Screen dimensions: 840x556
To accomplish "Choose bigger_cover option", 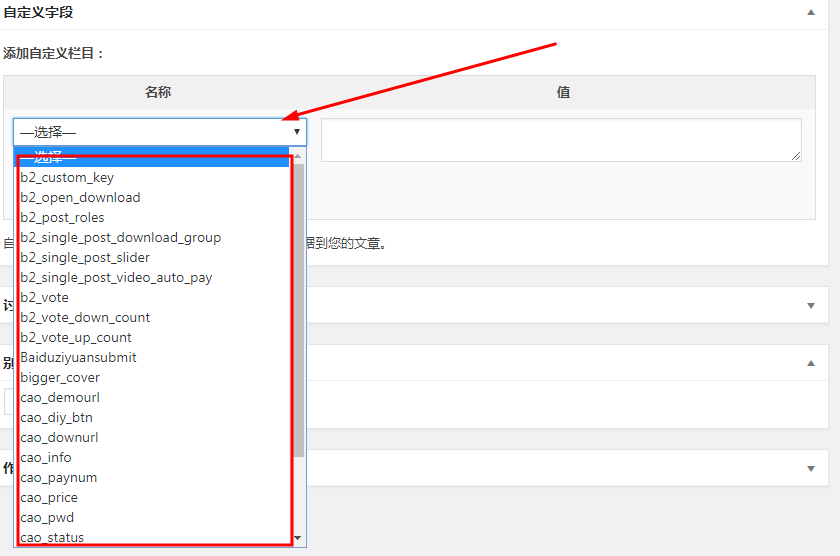I will (x=60, y=377).
